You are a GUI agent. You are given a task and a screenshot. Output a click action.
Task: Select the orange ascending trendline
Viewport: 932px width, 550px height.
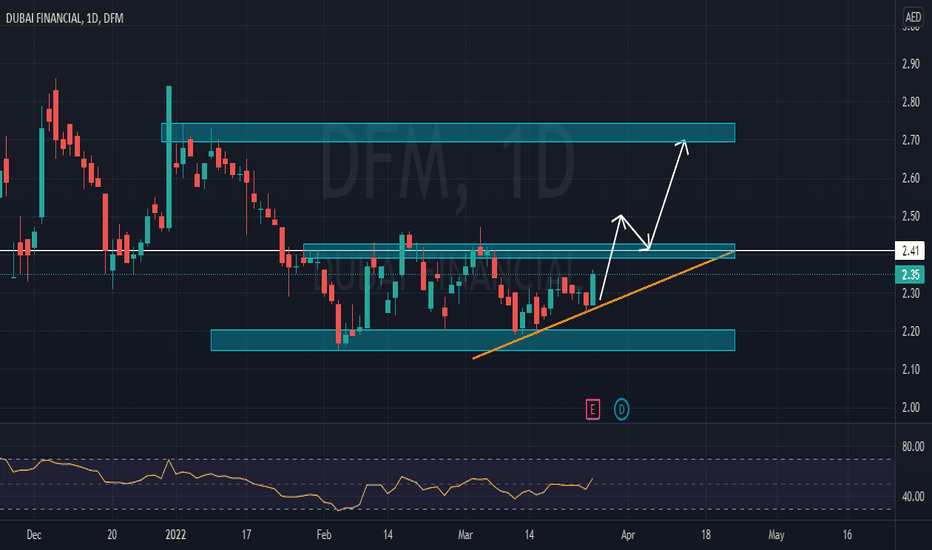tap(603, 305)
